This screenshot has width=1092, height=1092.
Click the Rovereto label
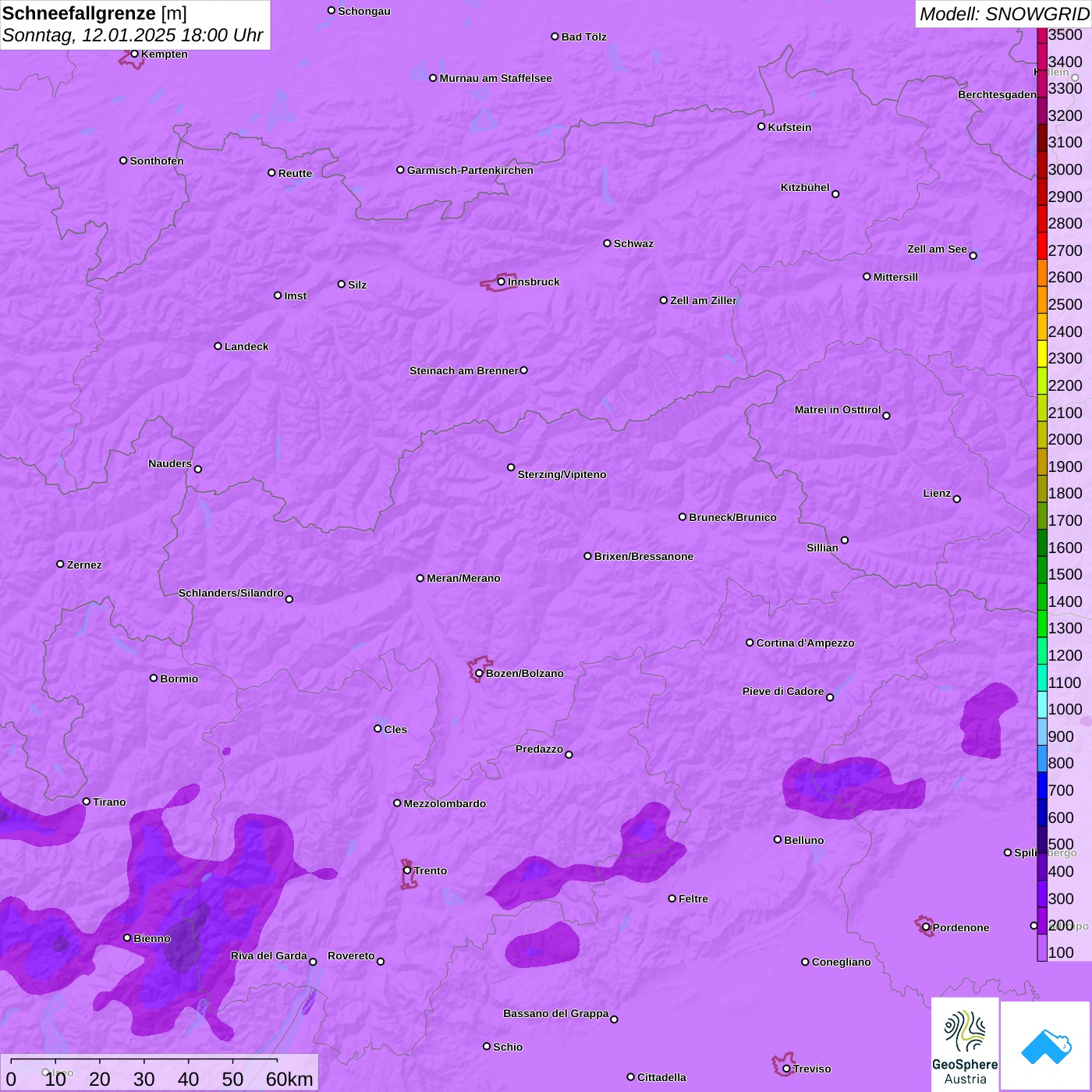351,955
